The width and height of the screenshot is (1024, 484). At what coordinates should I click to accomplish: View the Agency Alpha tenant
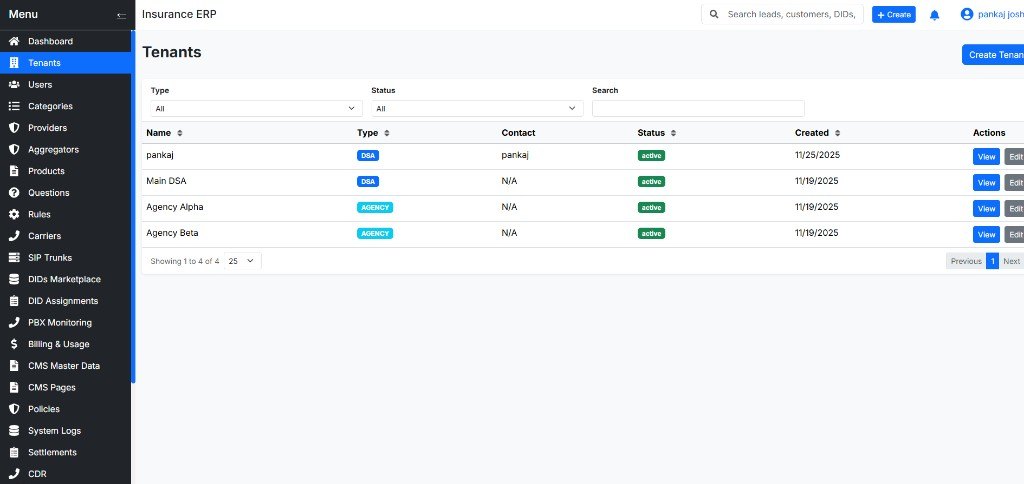[x=986, y=208]
